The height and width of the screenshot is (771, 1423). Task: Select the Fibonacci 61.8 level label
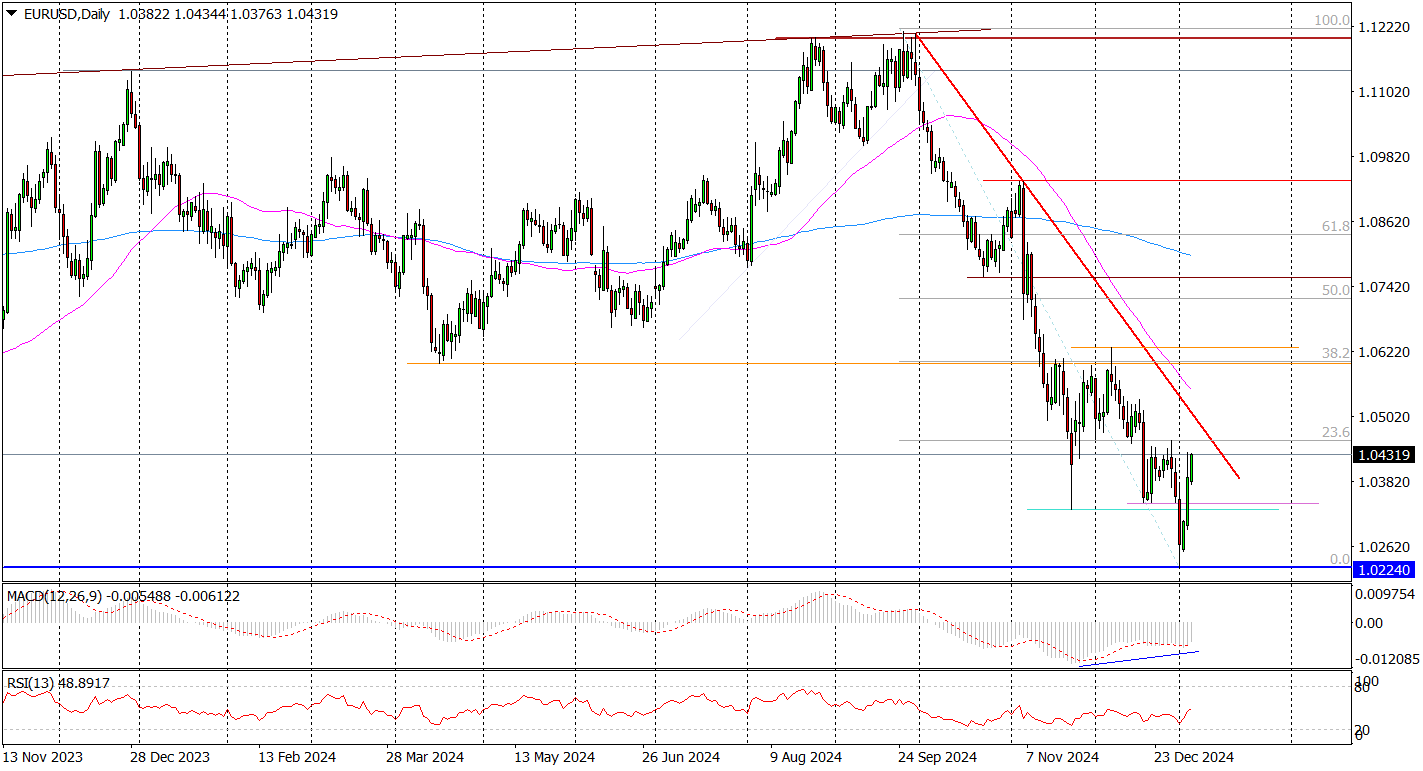pos(1336,227)
